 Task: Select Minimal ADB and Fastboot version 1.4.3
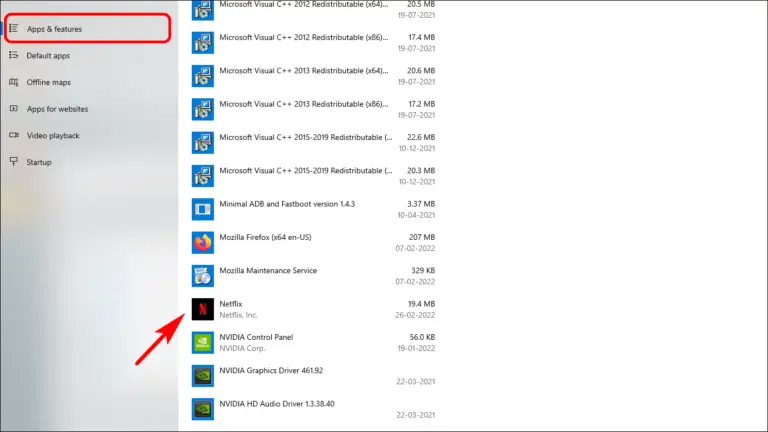tap(287, 204)
